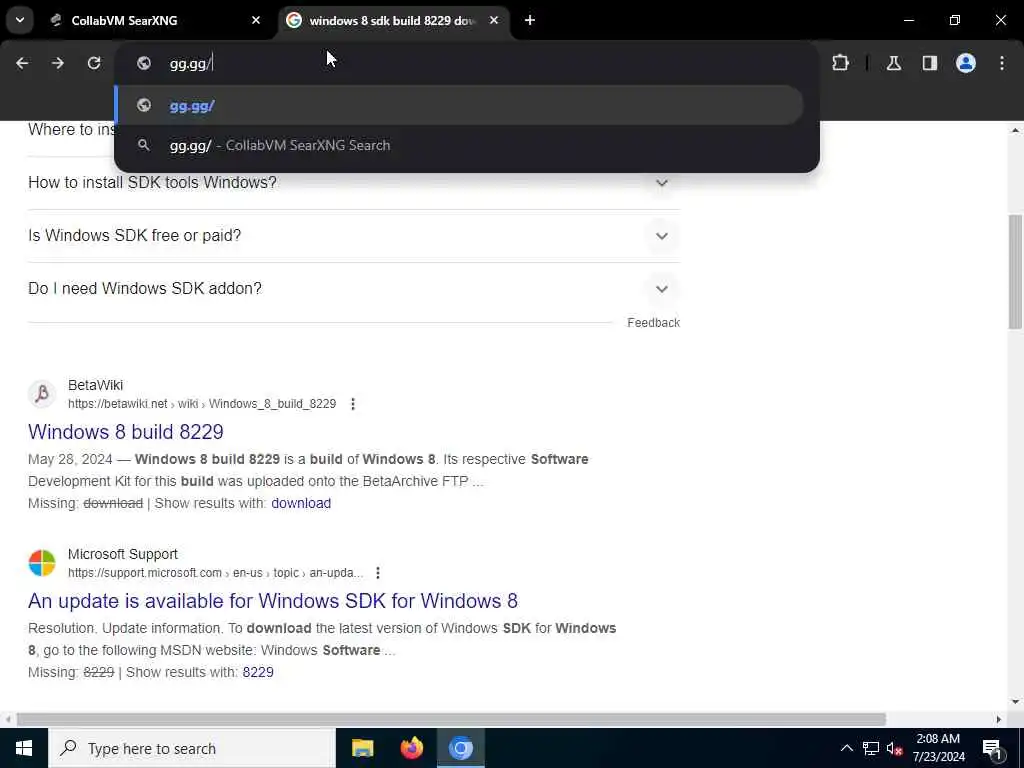Open BetaWiki site favicon
The width and height of the screenshot is (1024, 768).
tap(42, 394)
